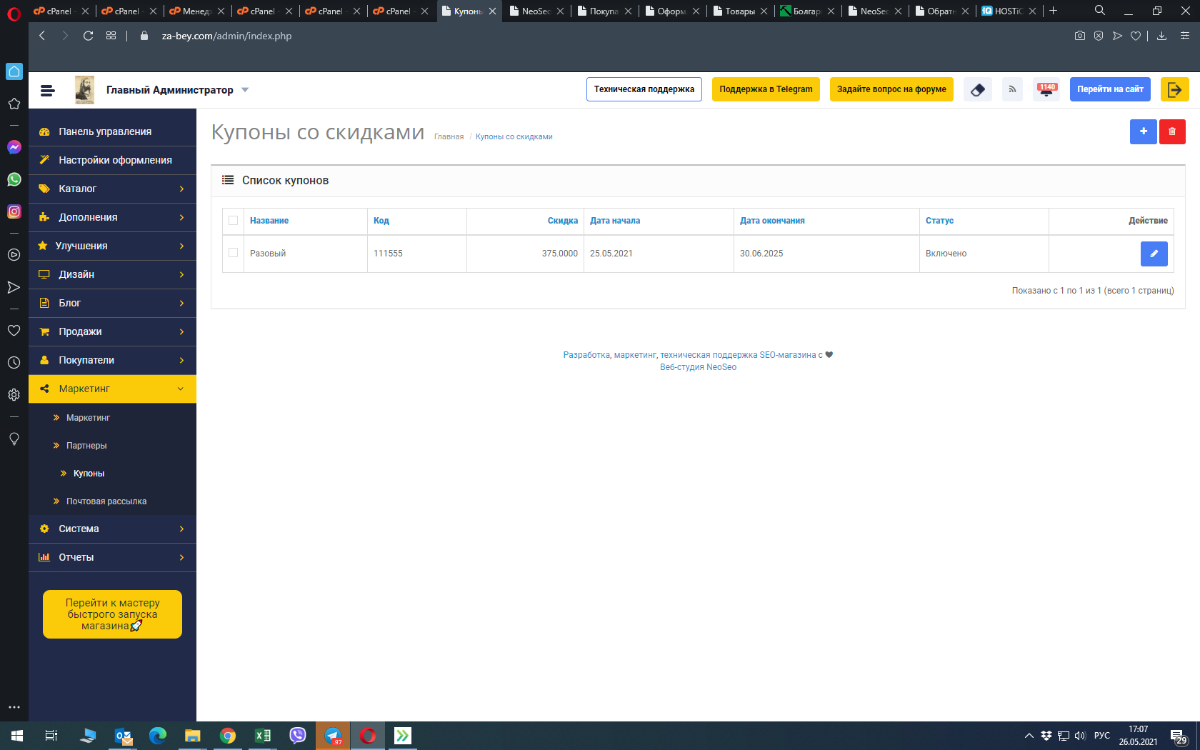The image size is (1200, 750).
Task: Click the RSS feed icon
Action: pyautogui.click(x=1013, y=89)
